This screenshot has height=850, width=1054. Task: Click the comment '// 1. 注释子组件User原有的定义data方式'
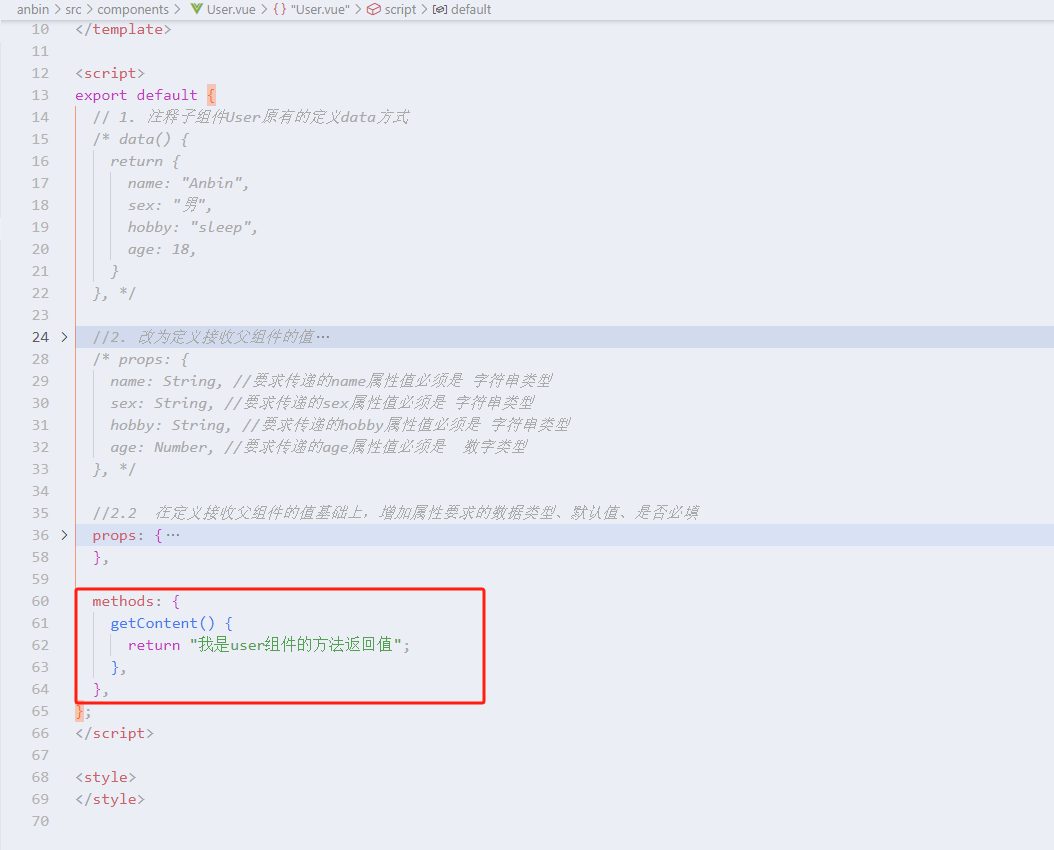[251, 117]
